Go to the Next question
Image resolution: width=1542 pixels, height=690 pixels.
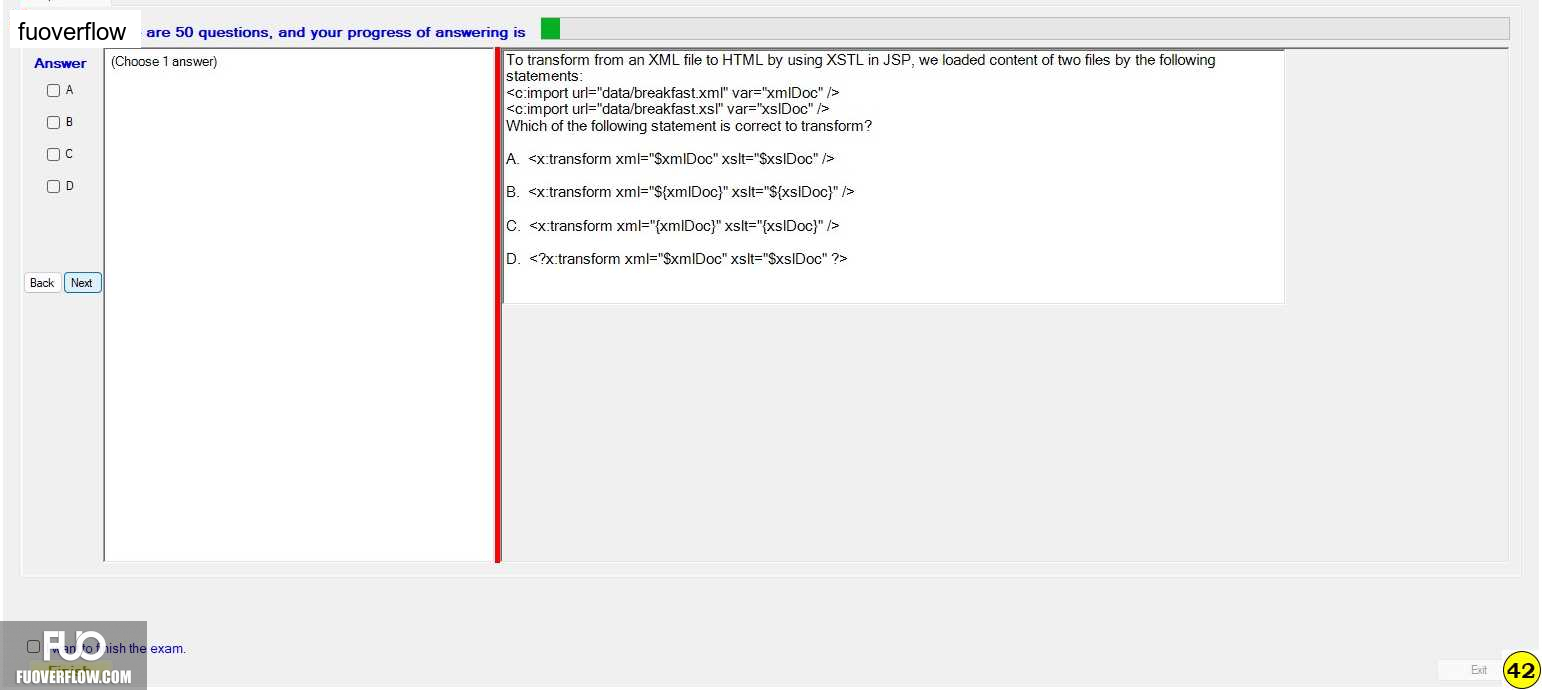82,283
